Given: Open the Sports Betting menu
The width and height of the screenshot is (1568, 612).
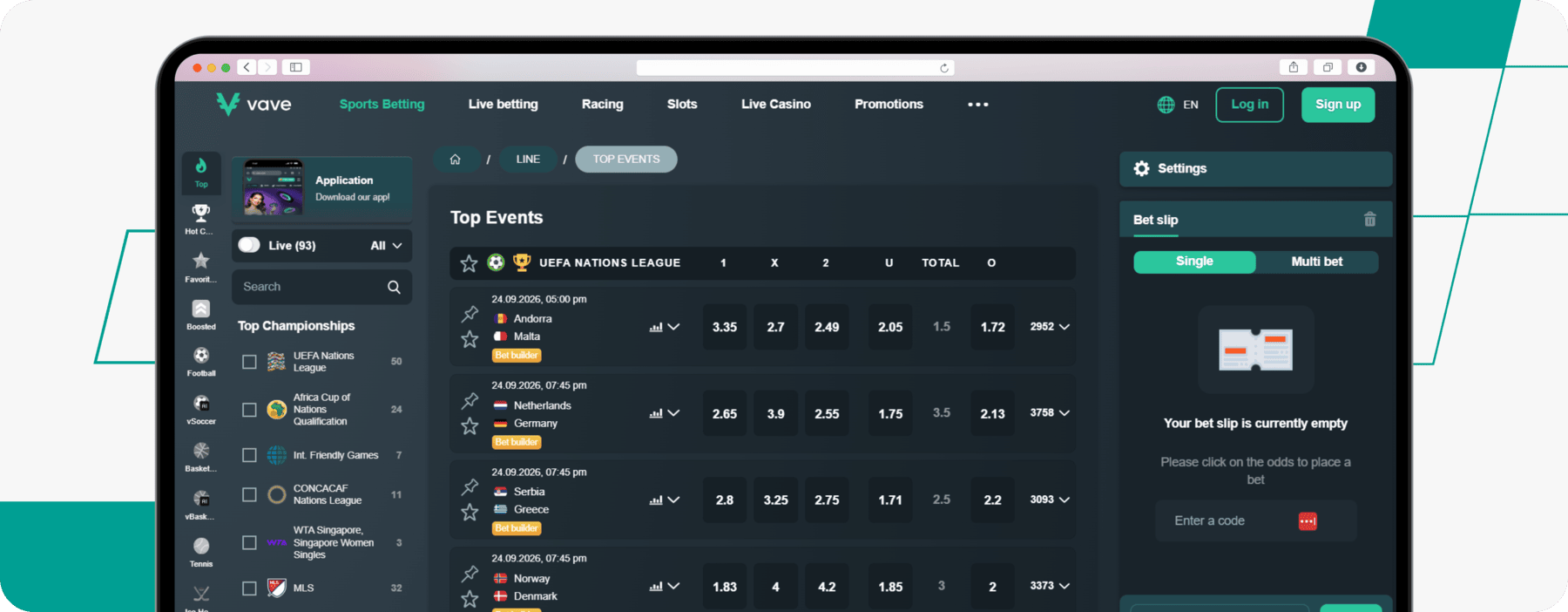Looking at the screenshot, I should pos(382,105).
